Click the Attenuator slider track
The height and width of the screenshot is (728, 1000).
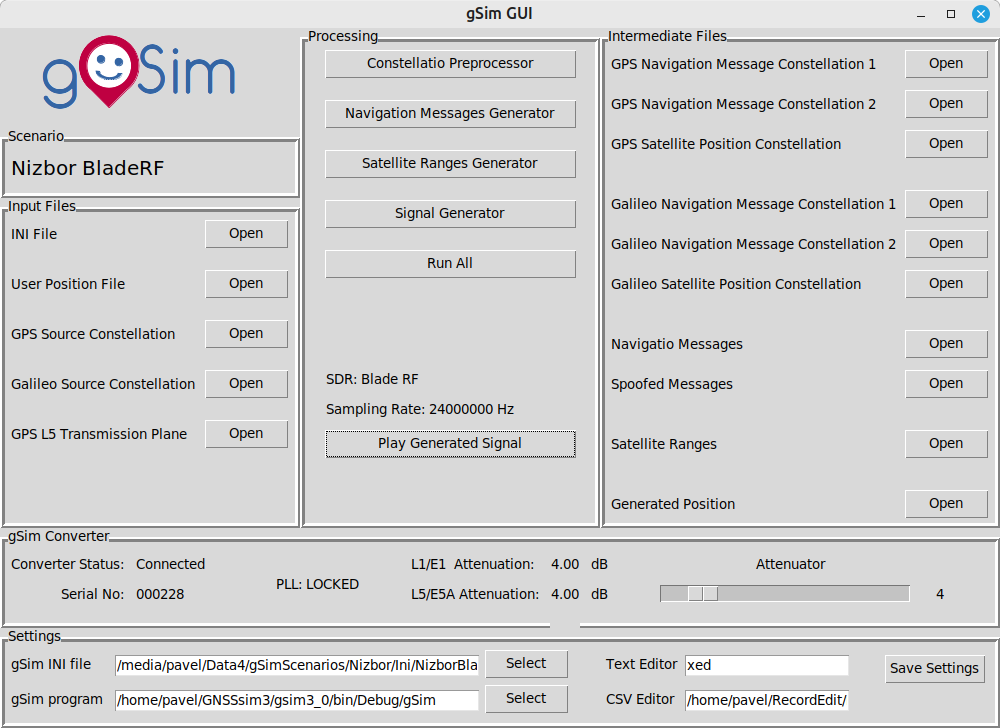click(784, 594)
